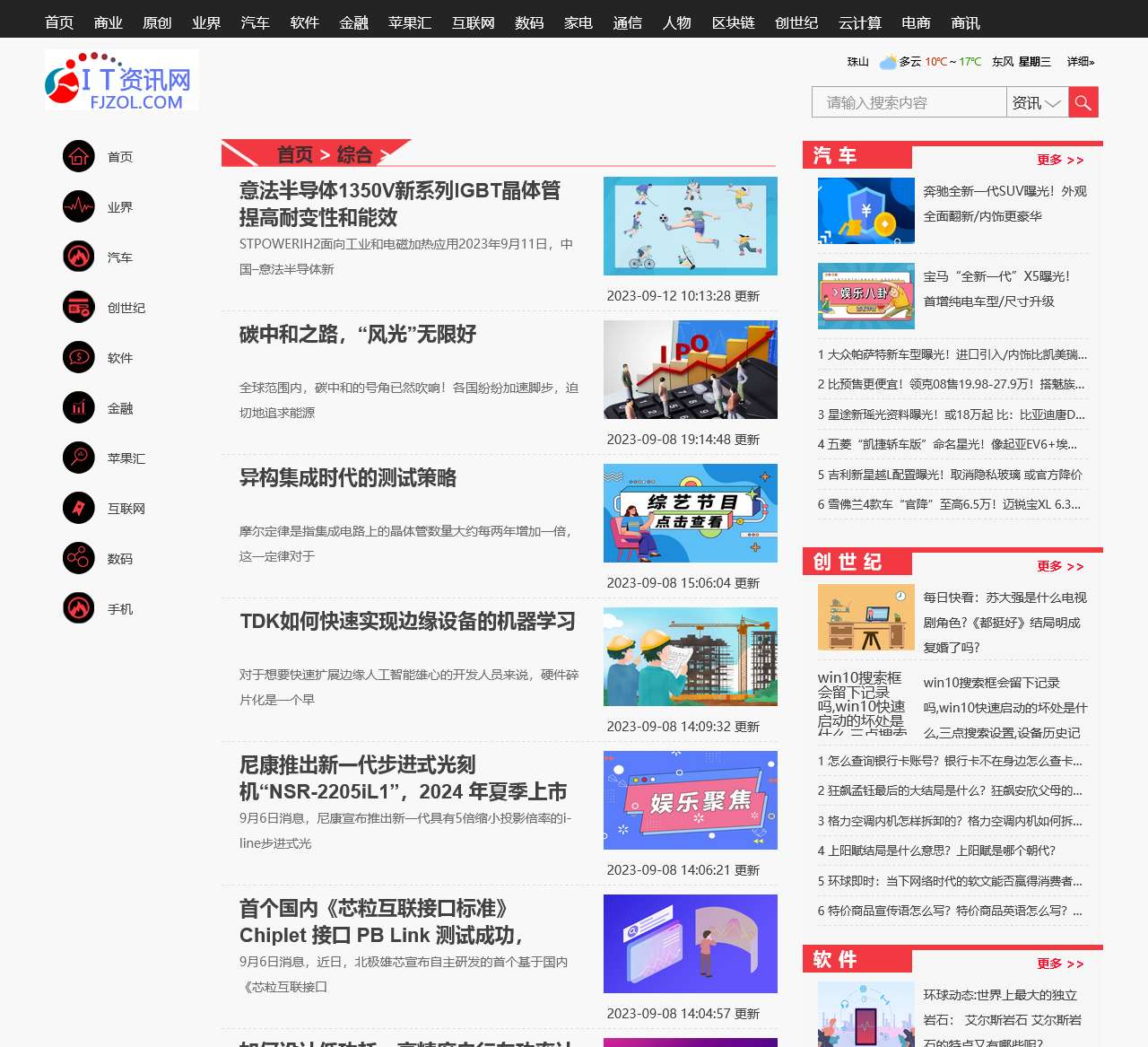Expand weather details via 详细» link
Viewport: 1148px width, 1047px height.
coord(1080,62)
